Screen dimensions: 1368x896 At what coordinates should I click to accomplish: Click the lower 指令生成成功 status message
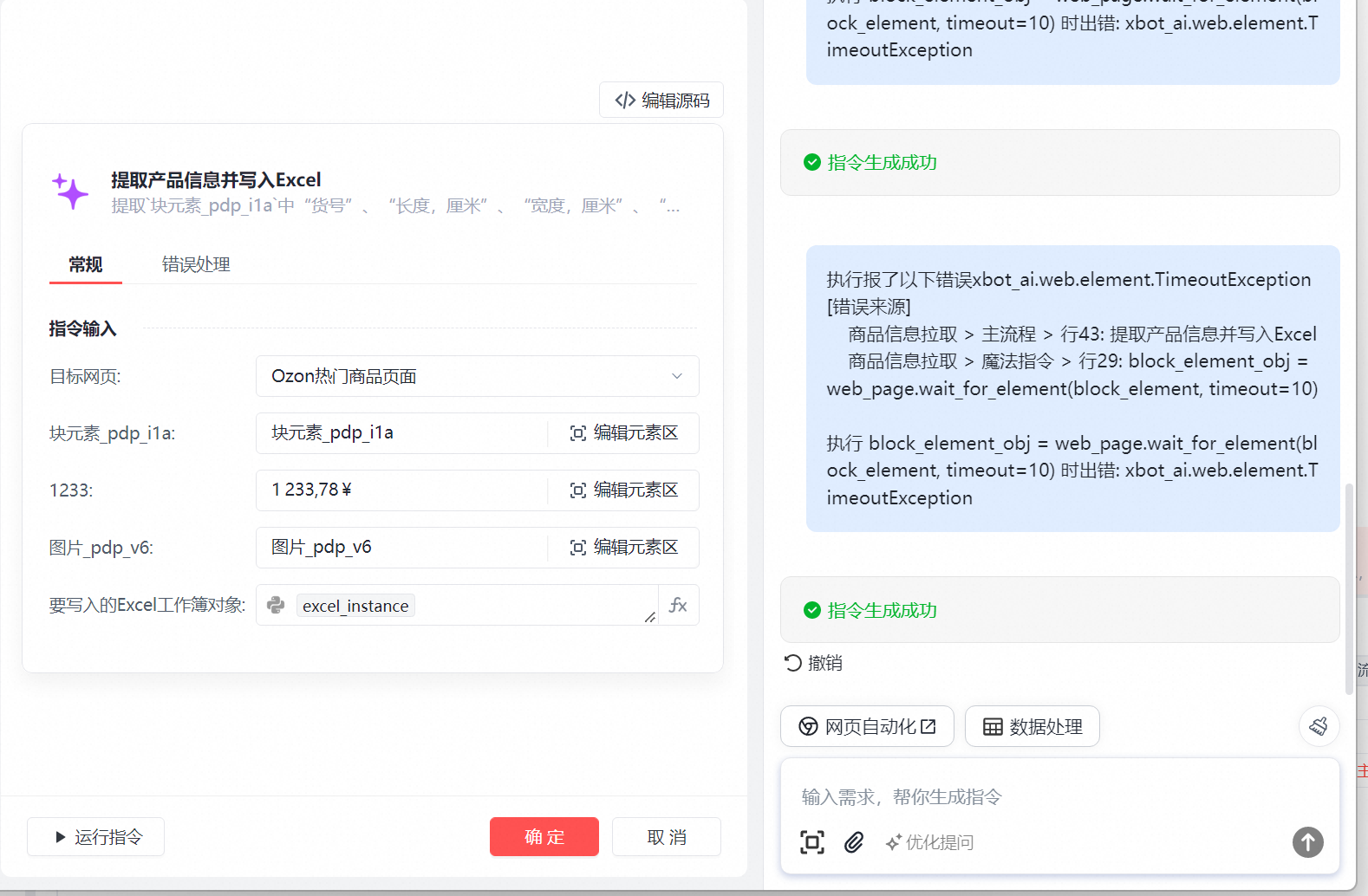pos(1060,610)
